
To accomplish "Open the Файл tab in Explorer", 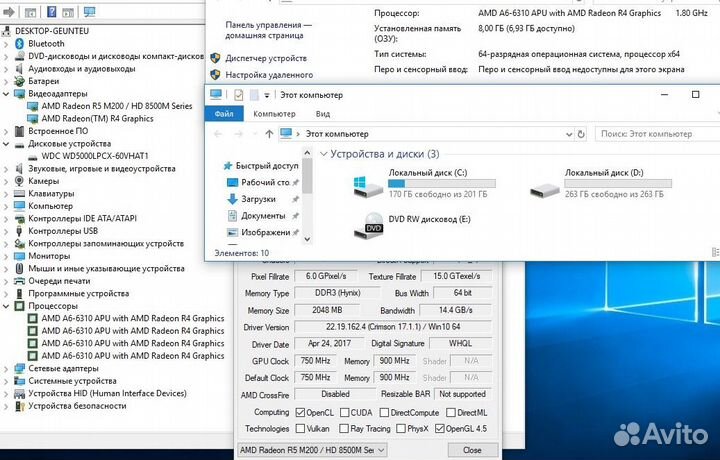I will pos(224,114).
